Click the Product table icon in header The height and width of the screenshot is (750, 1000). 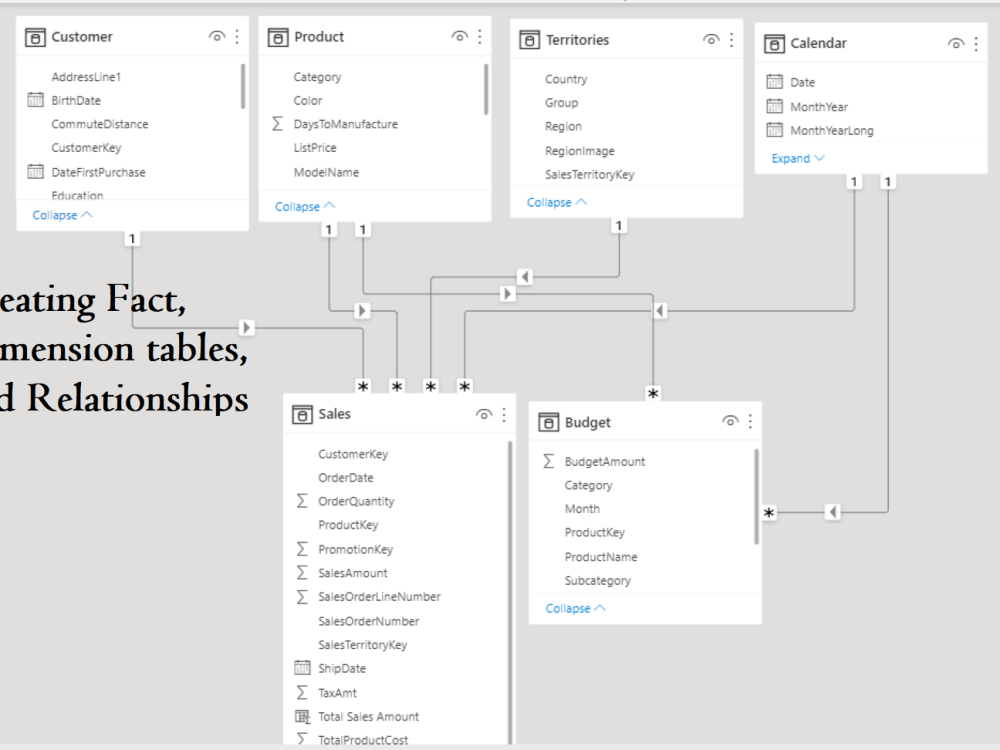277,37
